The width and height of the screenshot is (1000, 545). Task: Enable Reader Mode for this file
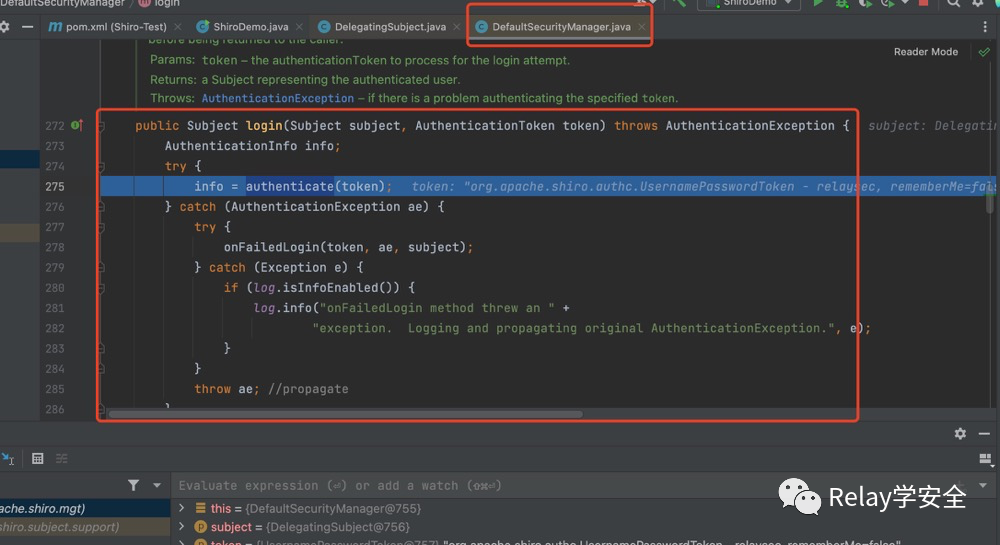(x=925, y=52)
